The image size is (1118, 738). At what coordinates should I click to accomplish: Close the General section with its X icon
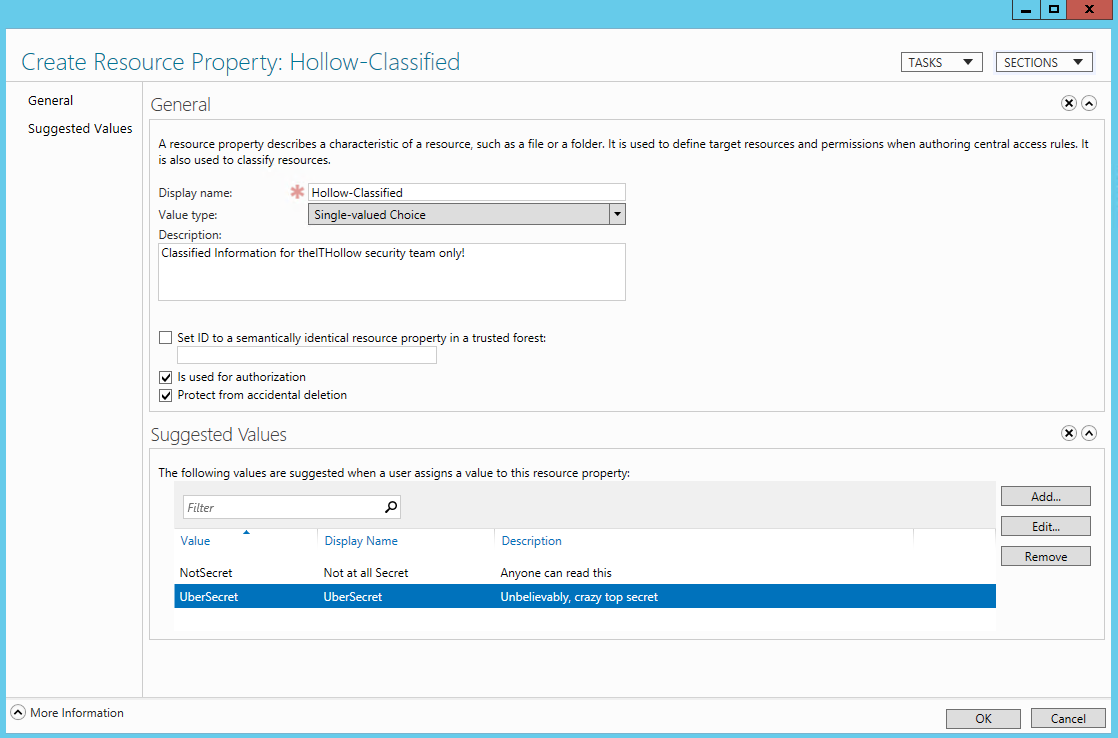[x=1069, y=103]
